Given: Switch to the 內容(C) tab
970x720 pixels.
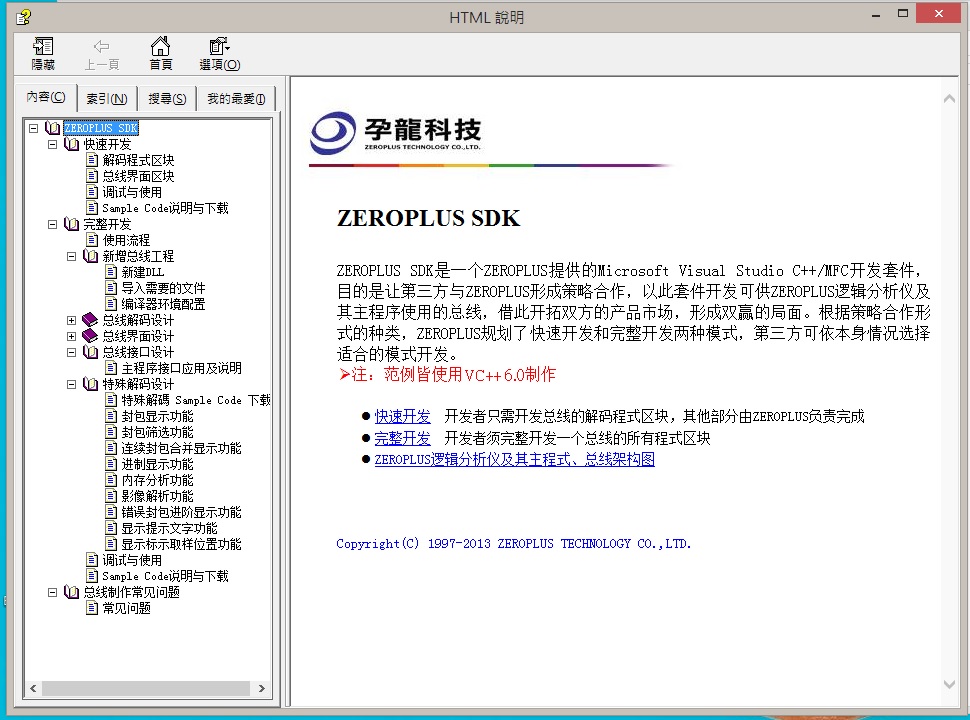Looking at the screenshot, I should tap(46, 97).
